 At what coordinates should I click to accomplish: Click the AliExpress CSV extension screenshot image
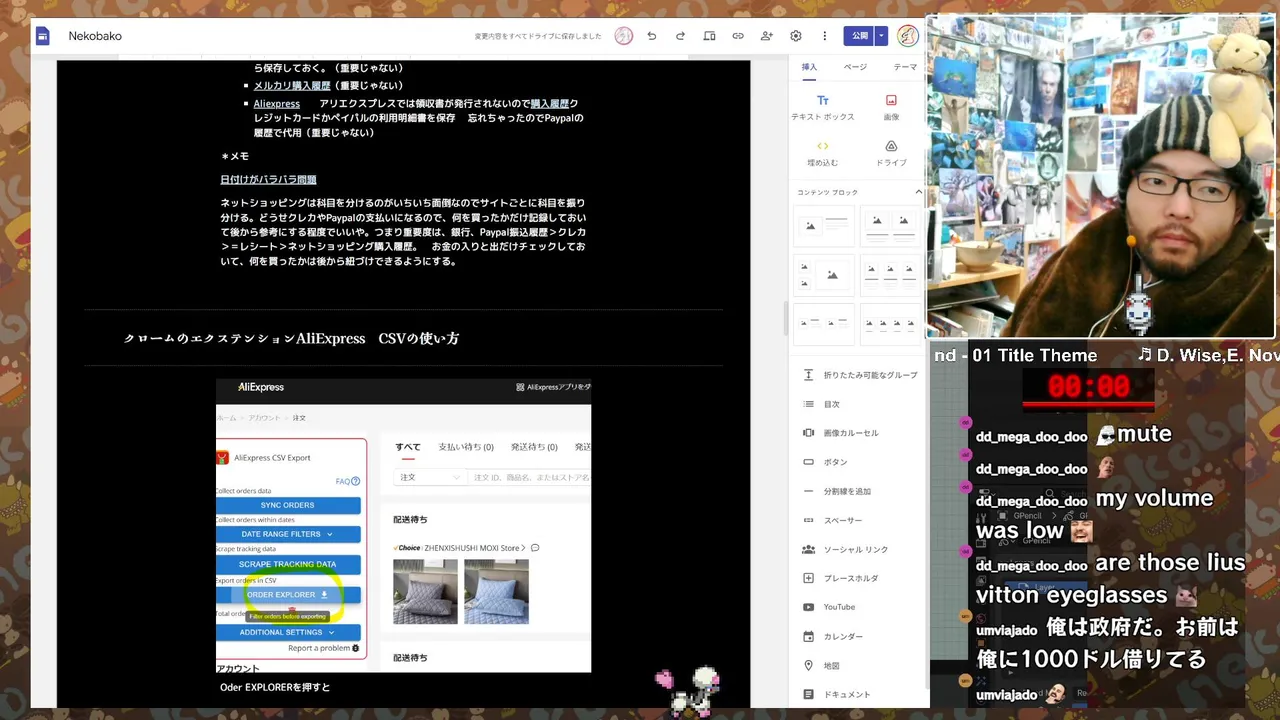pos(403,525)
